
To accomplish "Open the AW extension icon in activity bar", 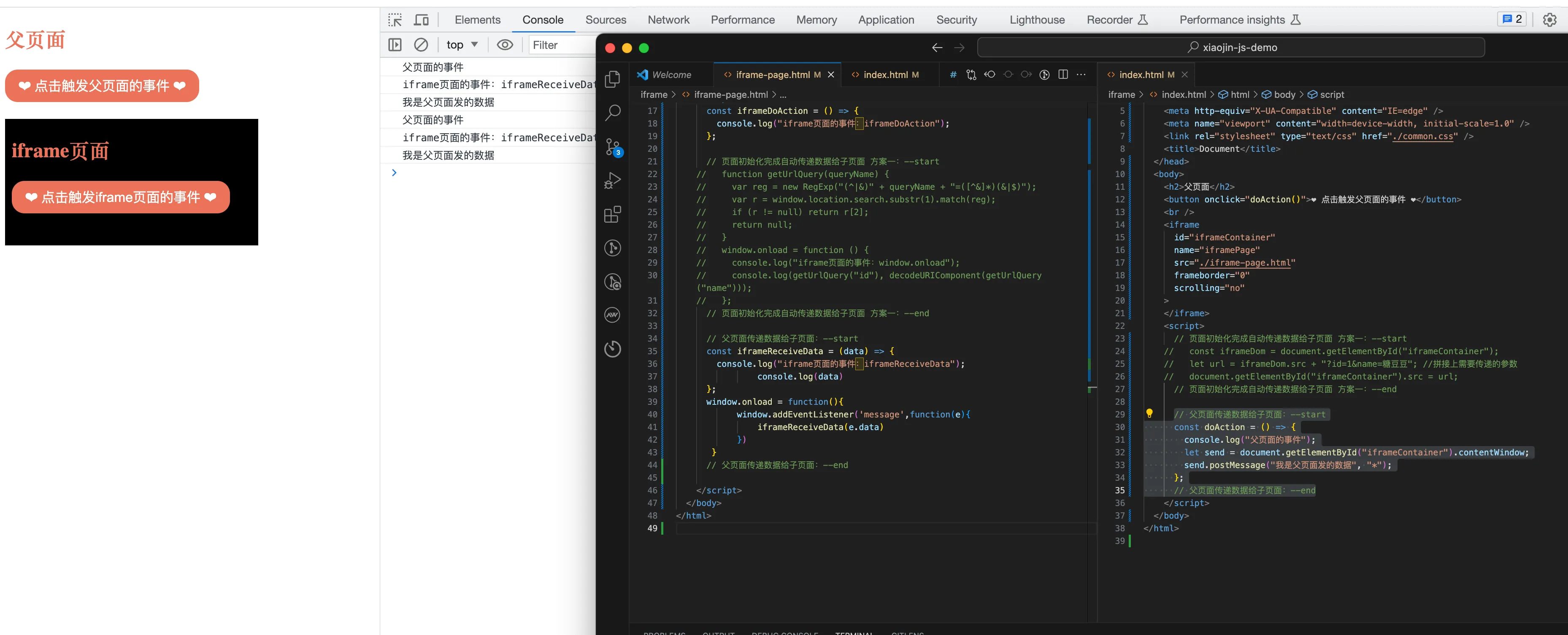I will point(612,315).
